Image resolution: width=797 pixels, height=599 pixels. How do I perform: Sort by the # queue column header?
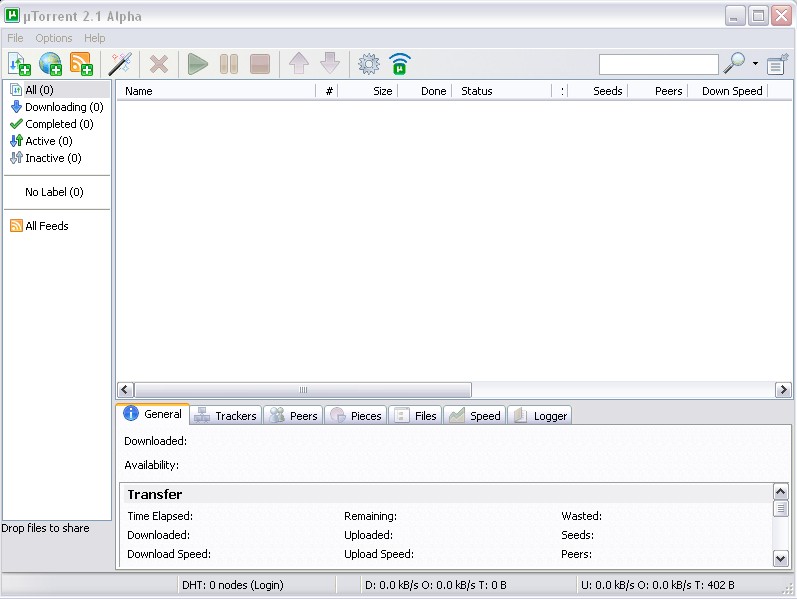pos(327,91)
